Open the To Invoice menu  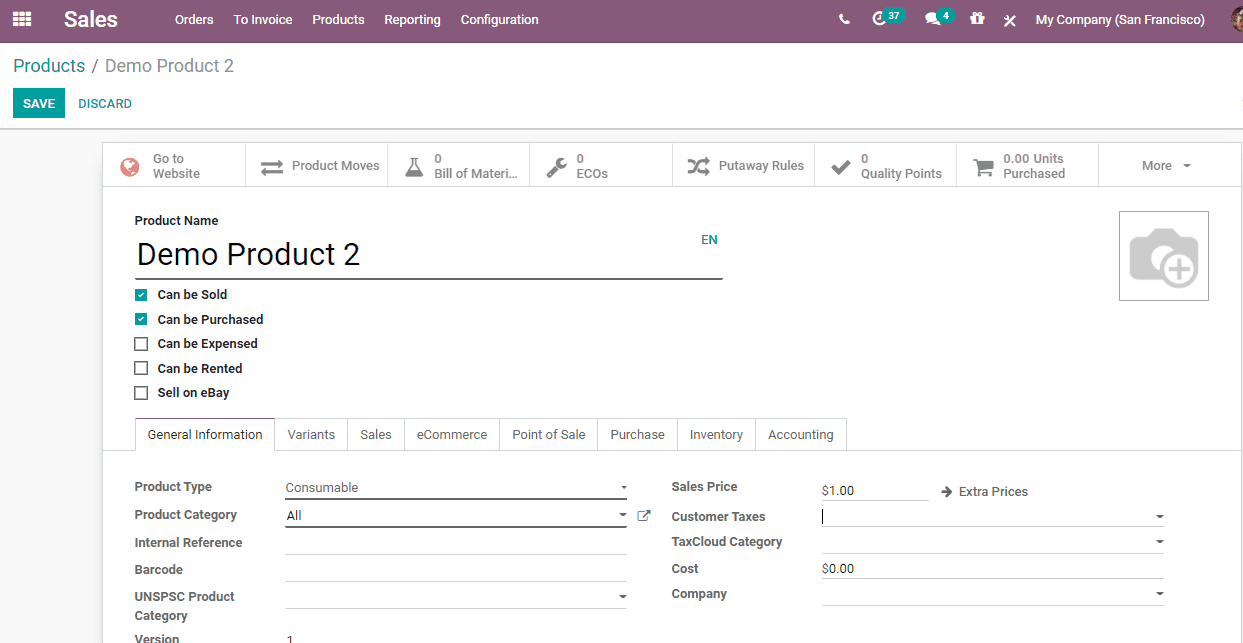click(263, 20)
